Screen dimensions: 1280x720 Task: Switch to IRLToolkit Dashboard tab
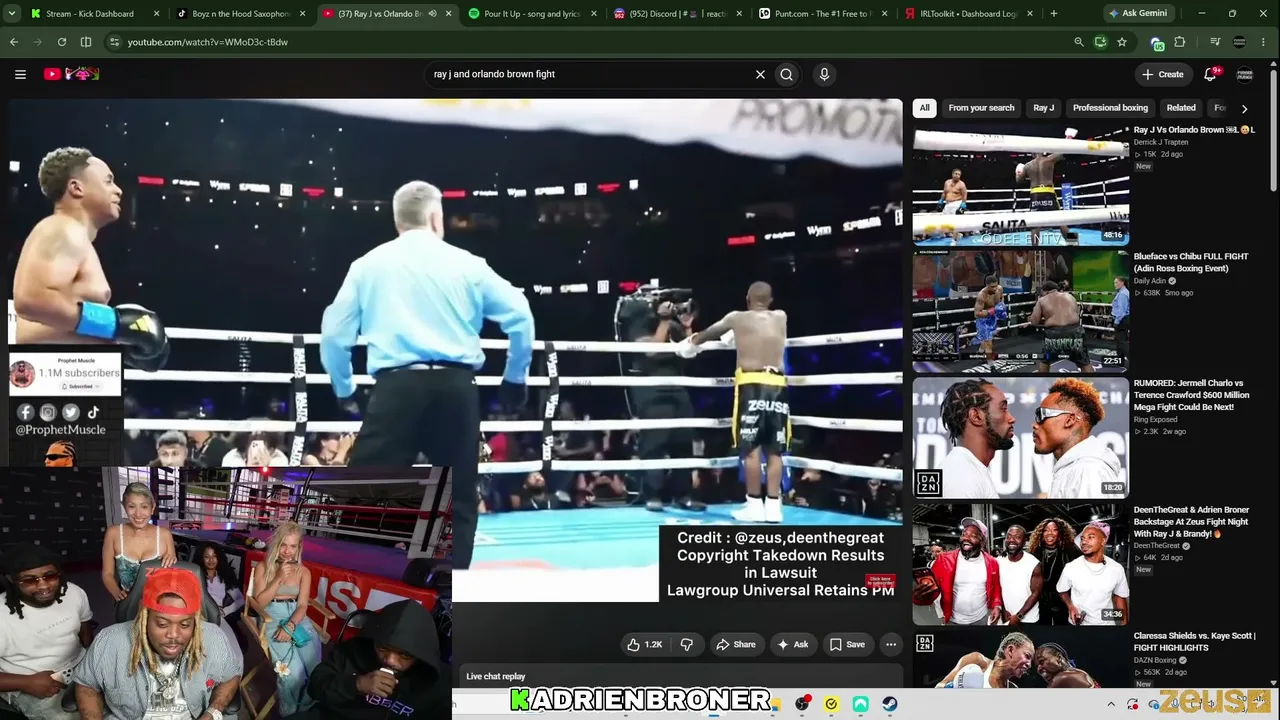968,14
